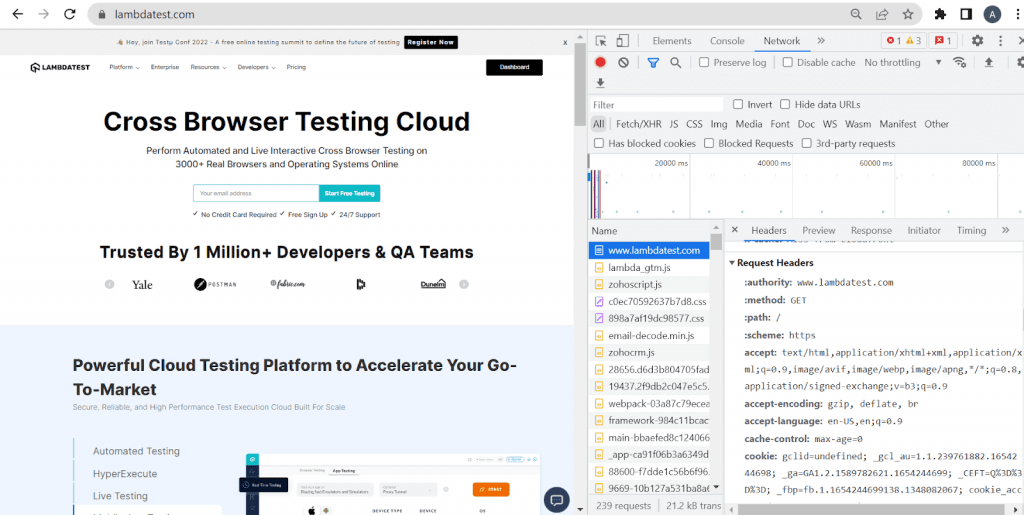Click the inspect element picker icon
This screenshot has height=515, width=1024.
click(601, 41)
